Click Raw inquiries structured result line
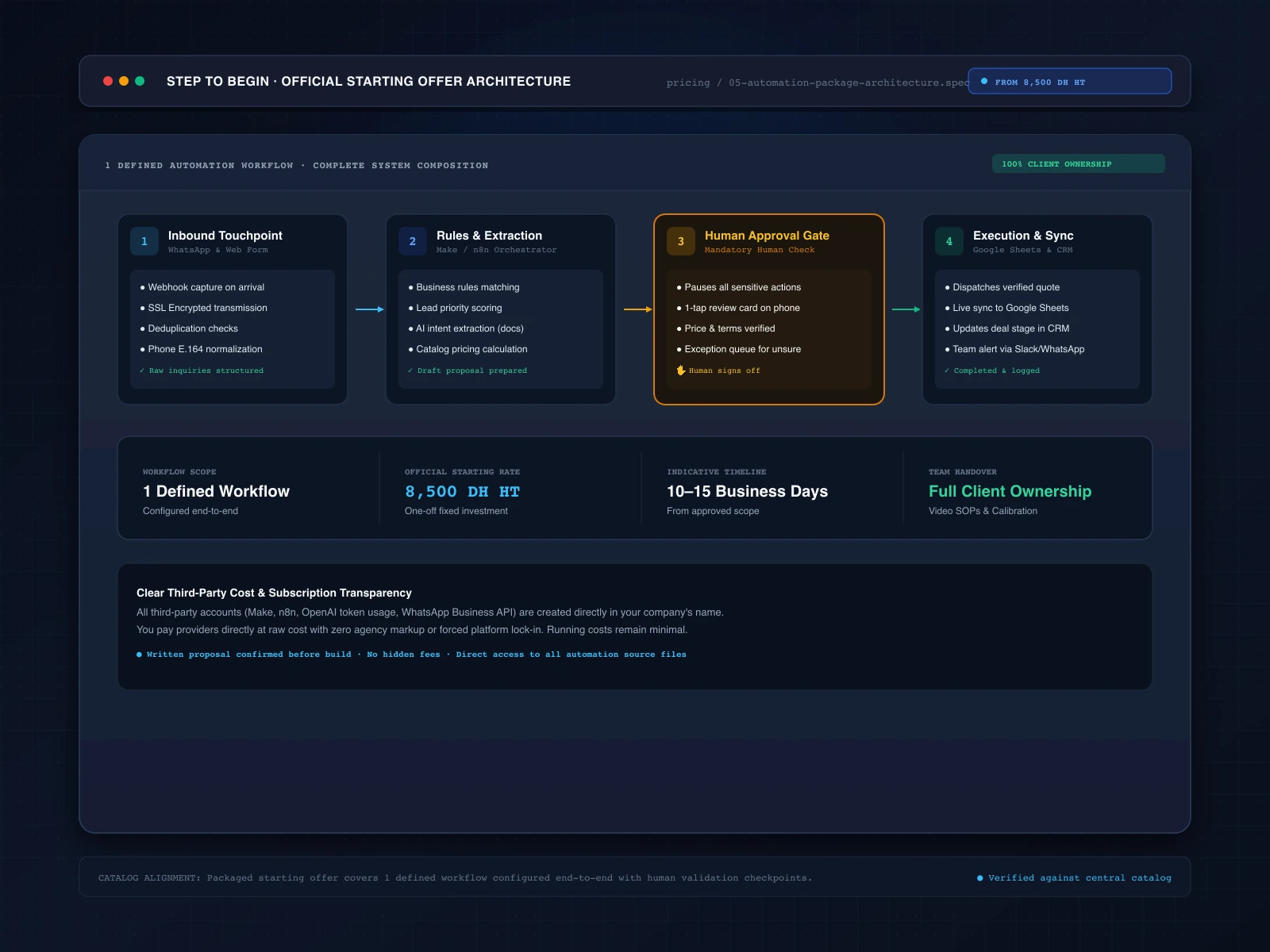Image resolution: width=1270 pixels, height=952 pixels. (202, 370)
